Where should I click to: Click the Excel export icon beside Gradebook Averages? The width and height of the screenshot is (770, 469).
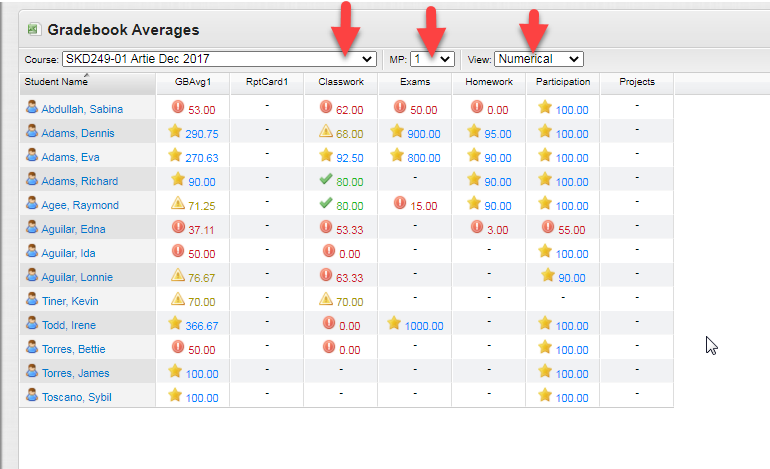[33, 29]
